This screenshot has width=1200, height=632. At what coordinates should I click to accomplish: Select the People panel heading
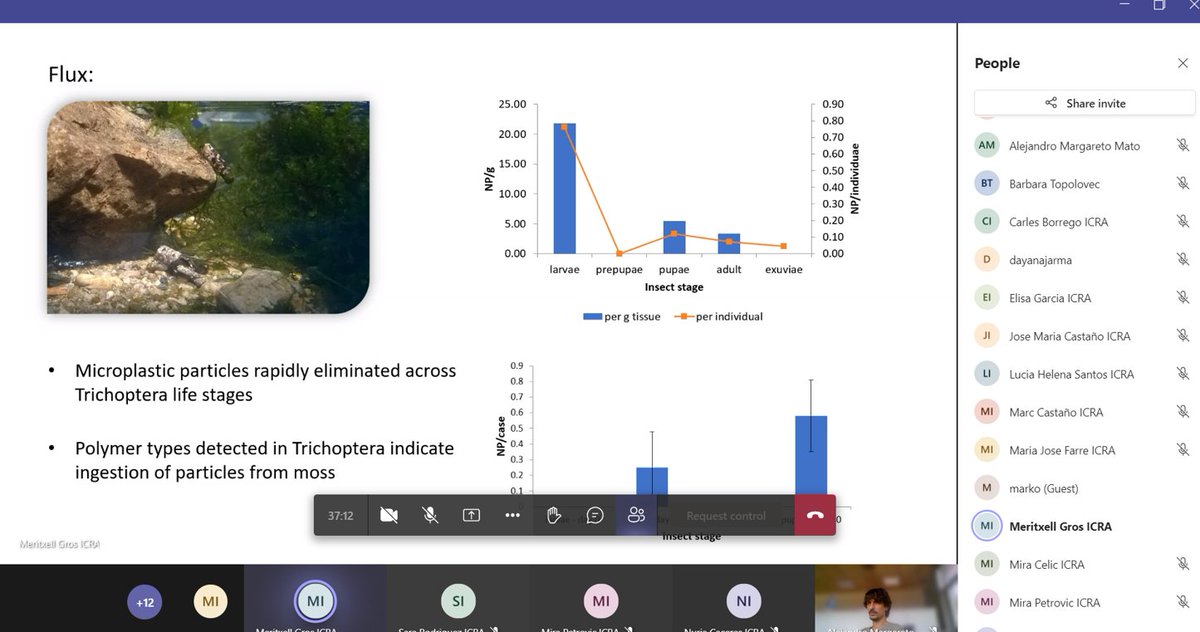pos(997,63)
